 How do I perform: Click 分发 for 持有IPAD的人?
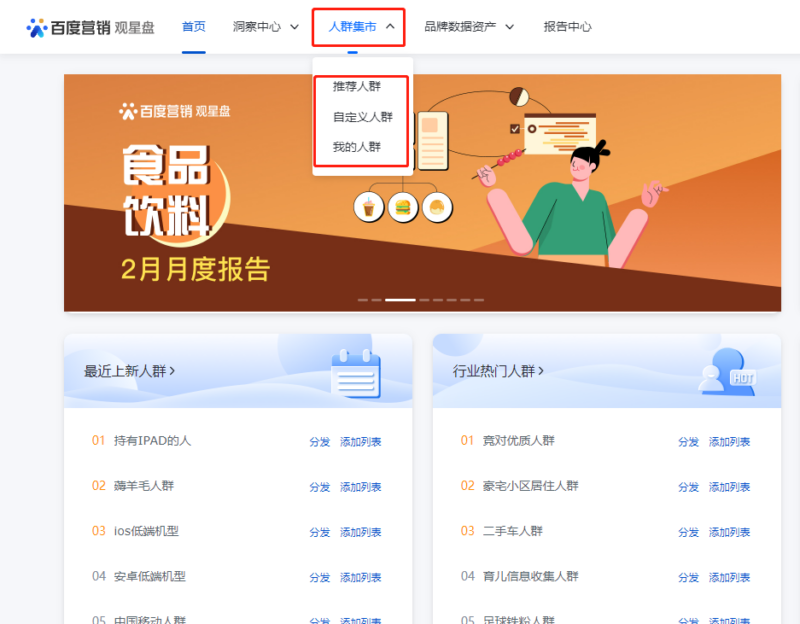point(319,442)
